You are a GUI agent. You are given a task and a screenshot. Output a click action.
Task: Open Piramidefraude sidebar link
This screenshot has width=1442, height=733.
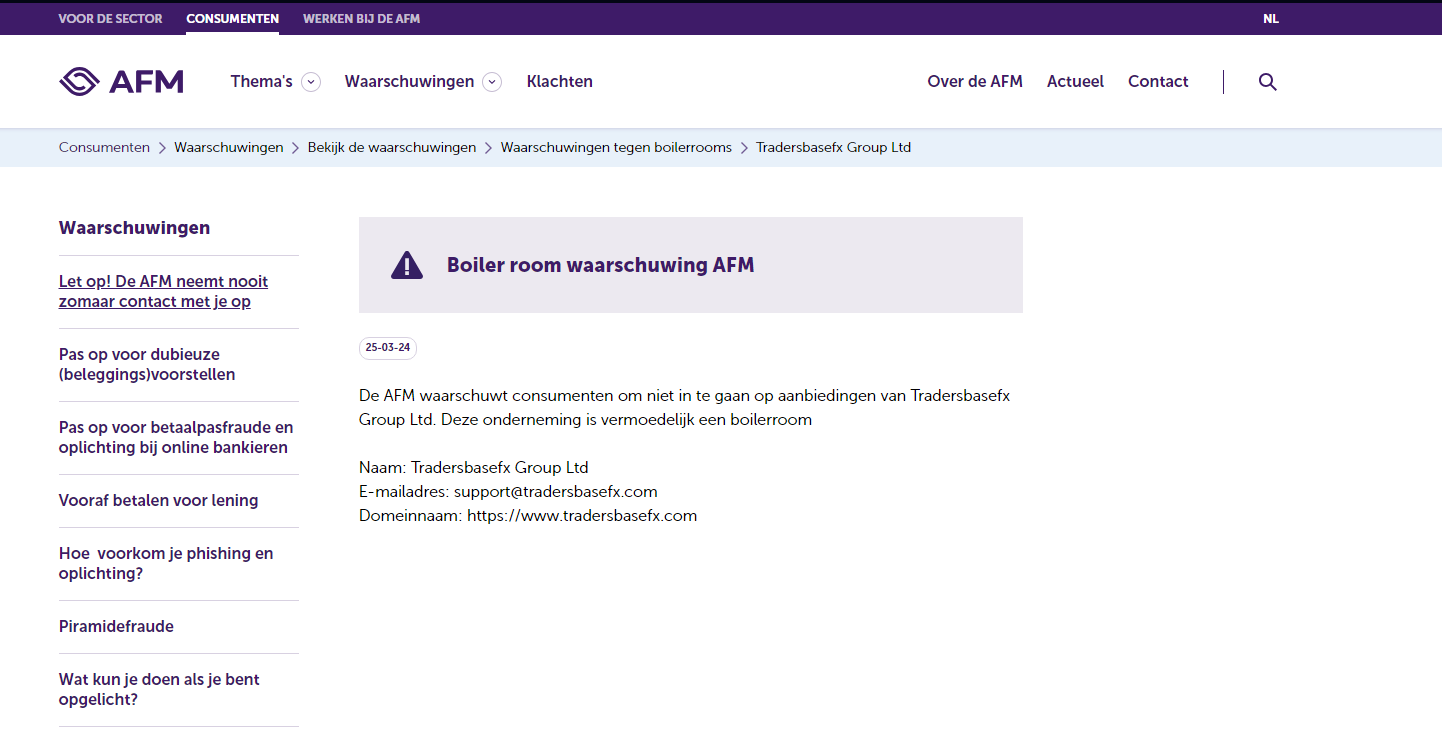coord(116,626)
